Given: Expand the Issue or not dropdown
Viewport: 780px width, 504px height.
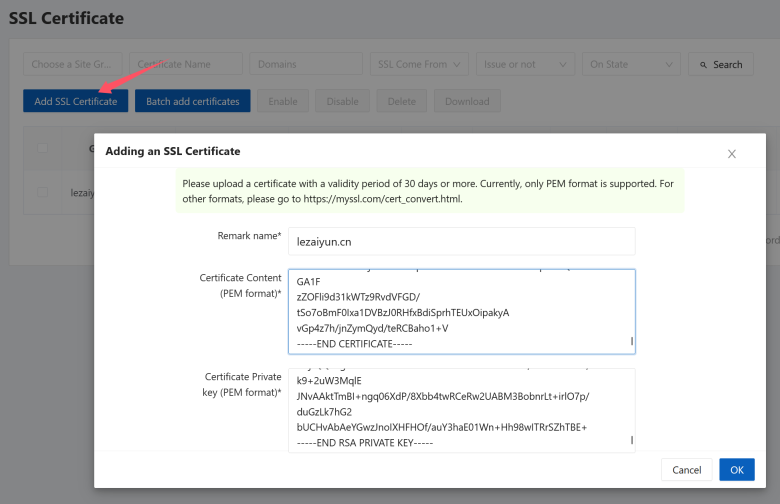Looking at the screenshot, I should 525,64.
